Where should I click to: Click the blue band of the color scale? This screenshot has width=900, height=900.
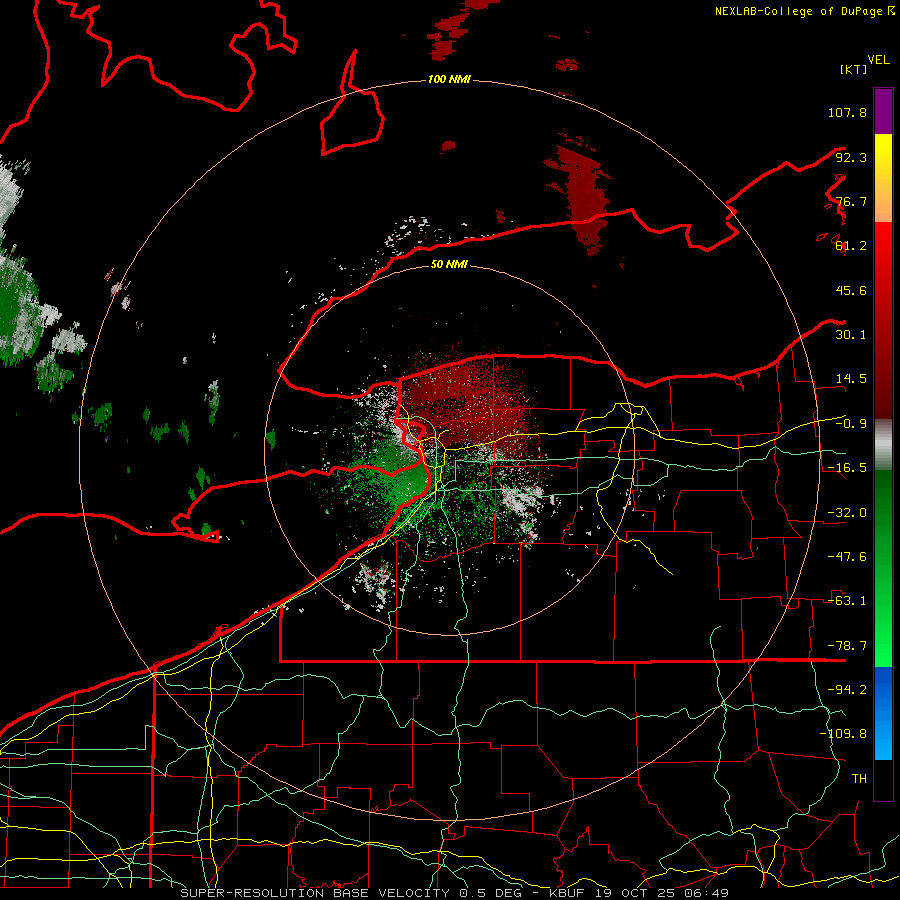(x=883, y=713)
